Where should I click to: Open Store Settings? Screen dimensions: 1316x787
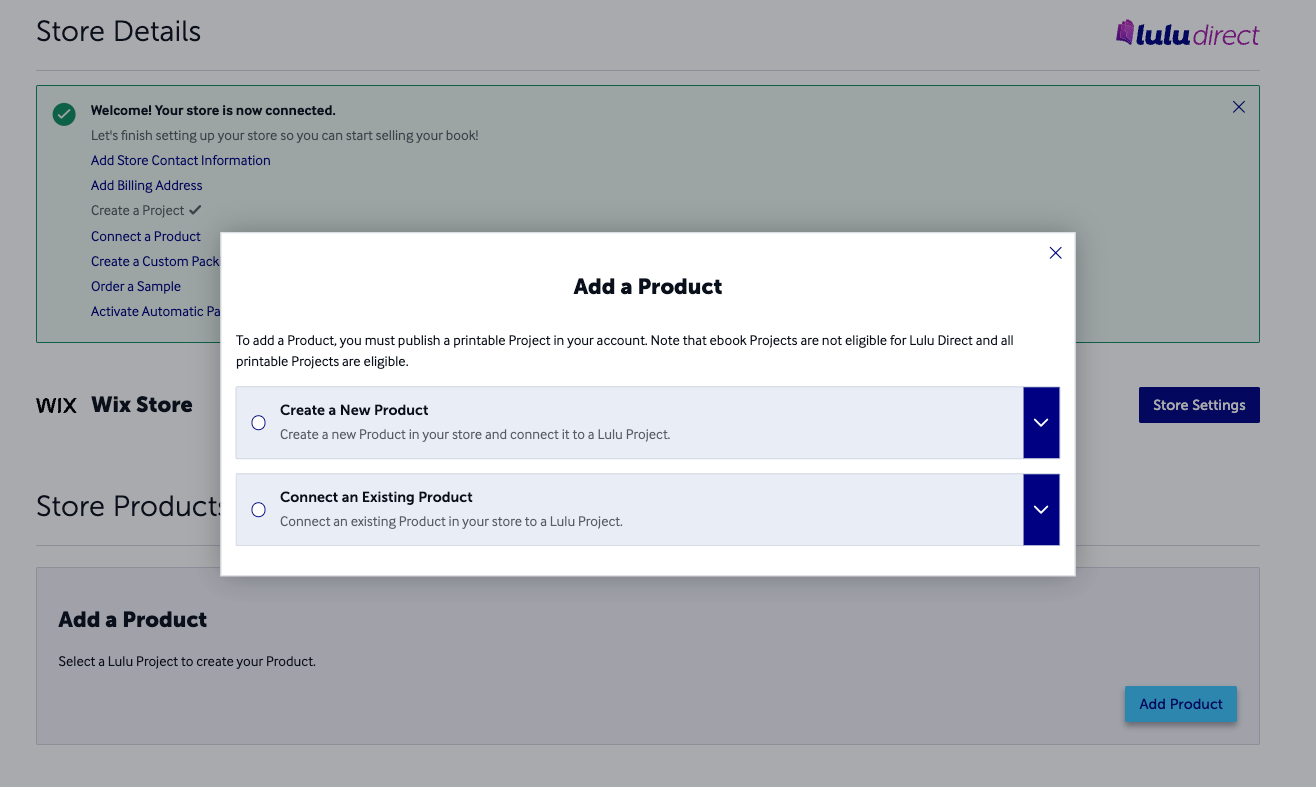tap(1198, 405)
